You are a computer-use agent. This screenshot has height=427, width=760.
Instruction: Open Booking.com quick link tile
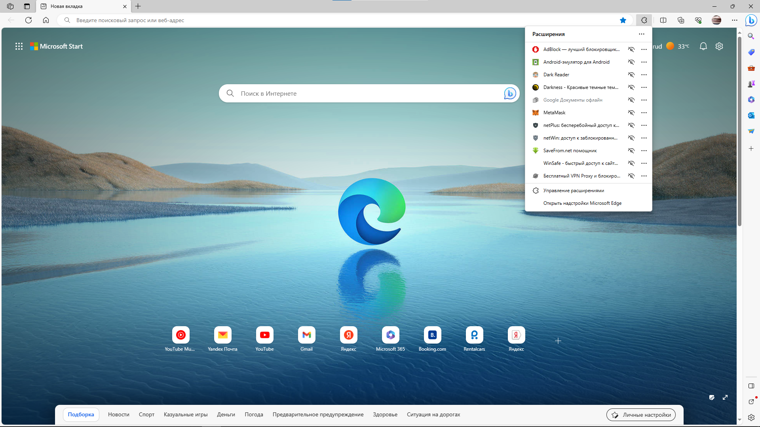[x=432, y=338]
